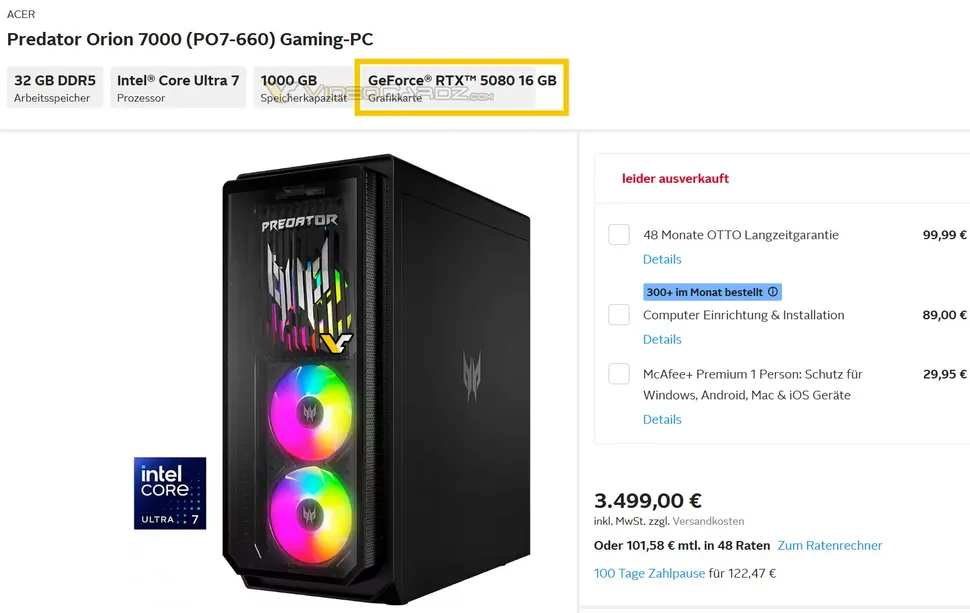Open the Zum Ratenrechner link
This screenshot has height=613, width=970.
(x=828, y=545)
